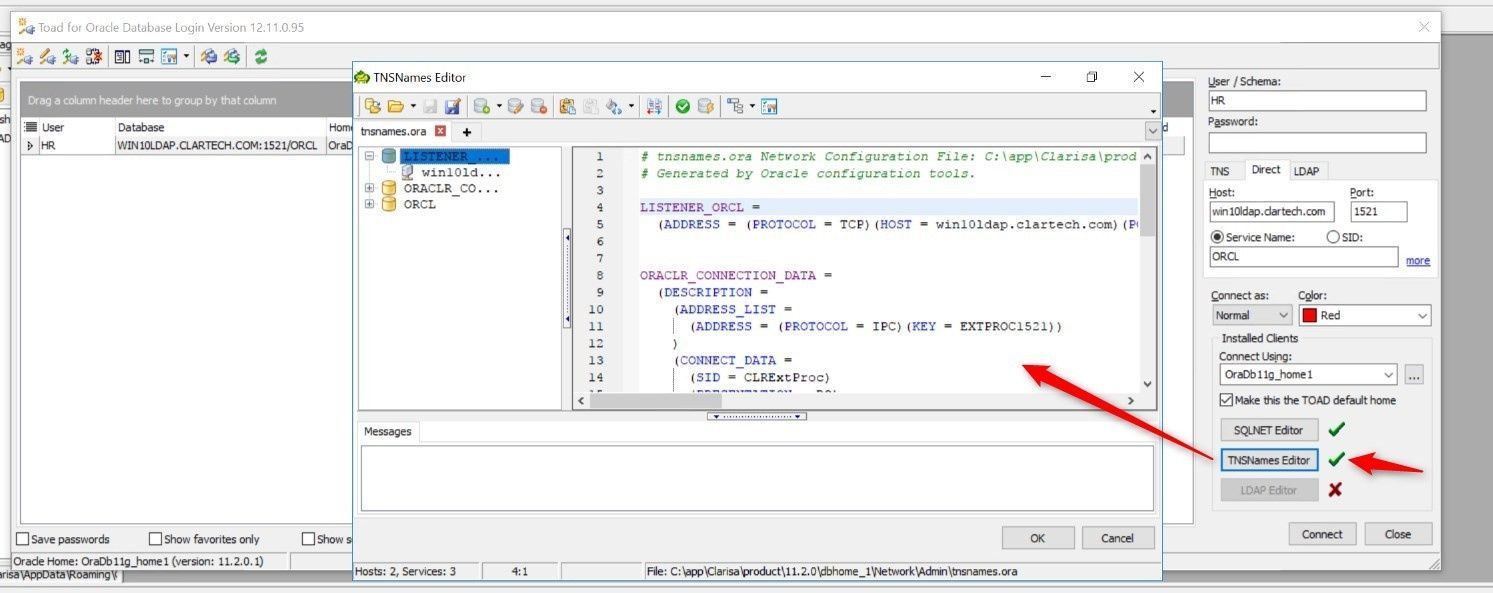The width and height of the screenshot is (1493, 593).
Task: Click the delete connections red-X icon
Action: 94,57
